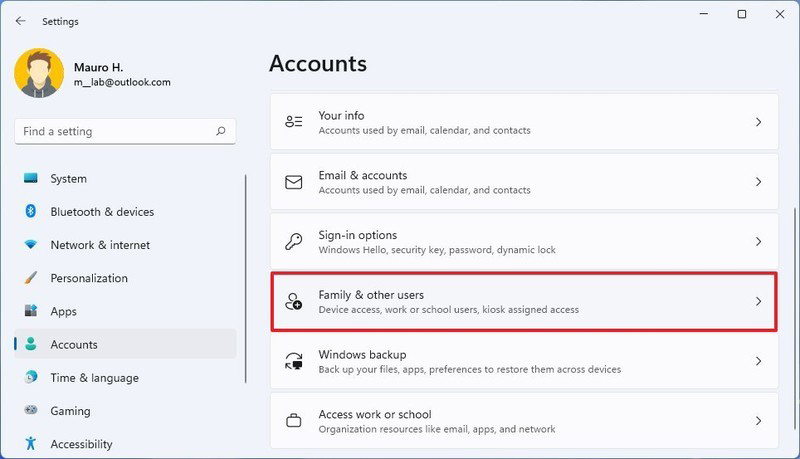Screen dimensions: 800x459
Task: Expand the Windows backup chevron
Action: click(758, 361)
